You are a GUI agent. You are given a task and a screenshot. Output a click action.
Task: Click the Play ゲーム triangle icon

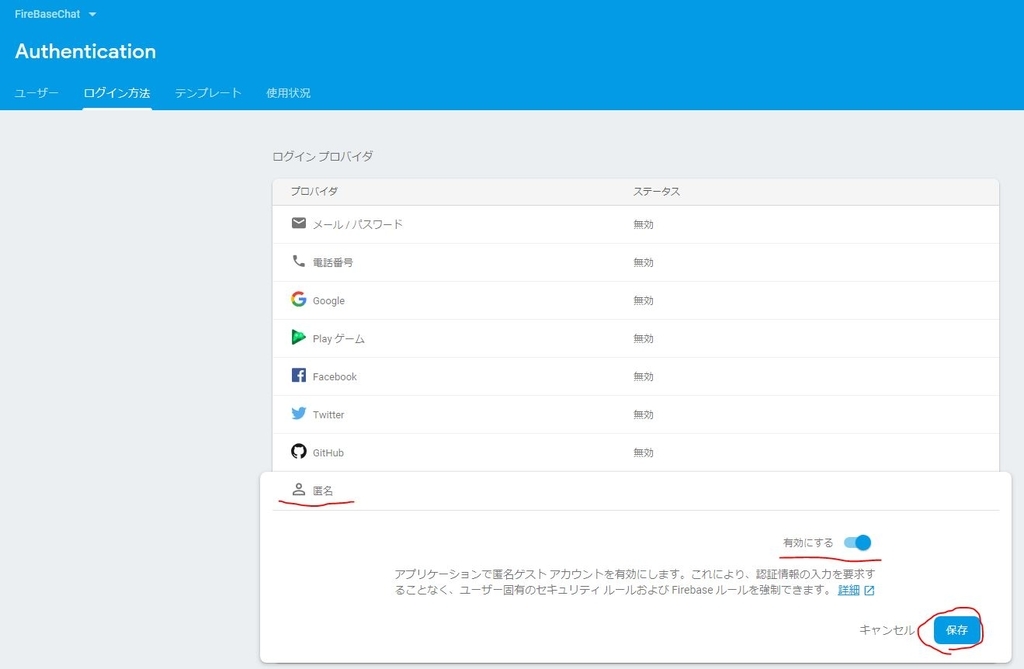tap(298, 337)
